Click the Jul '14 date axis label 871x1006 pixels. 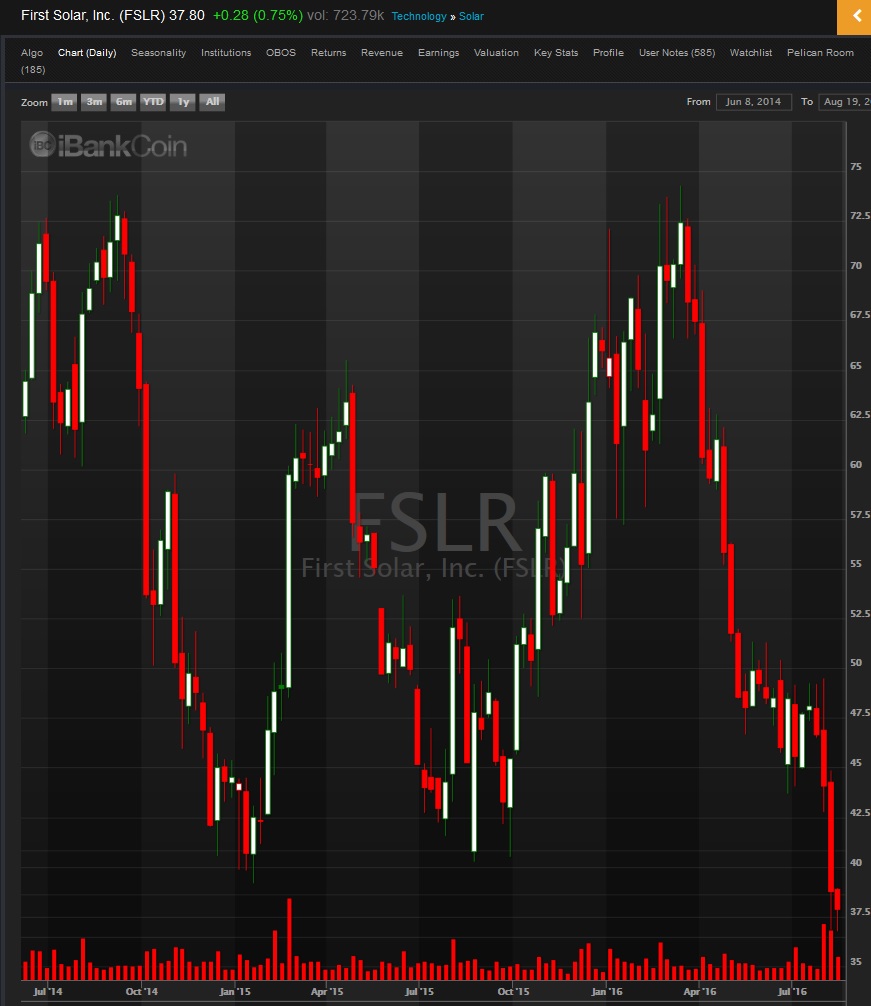48,992
